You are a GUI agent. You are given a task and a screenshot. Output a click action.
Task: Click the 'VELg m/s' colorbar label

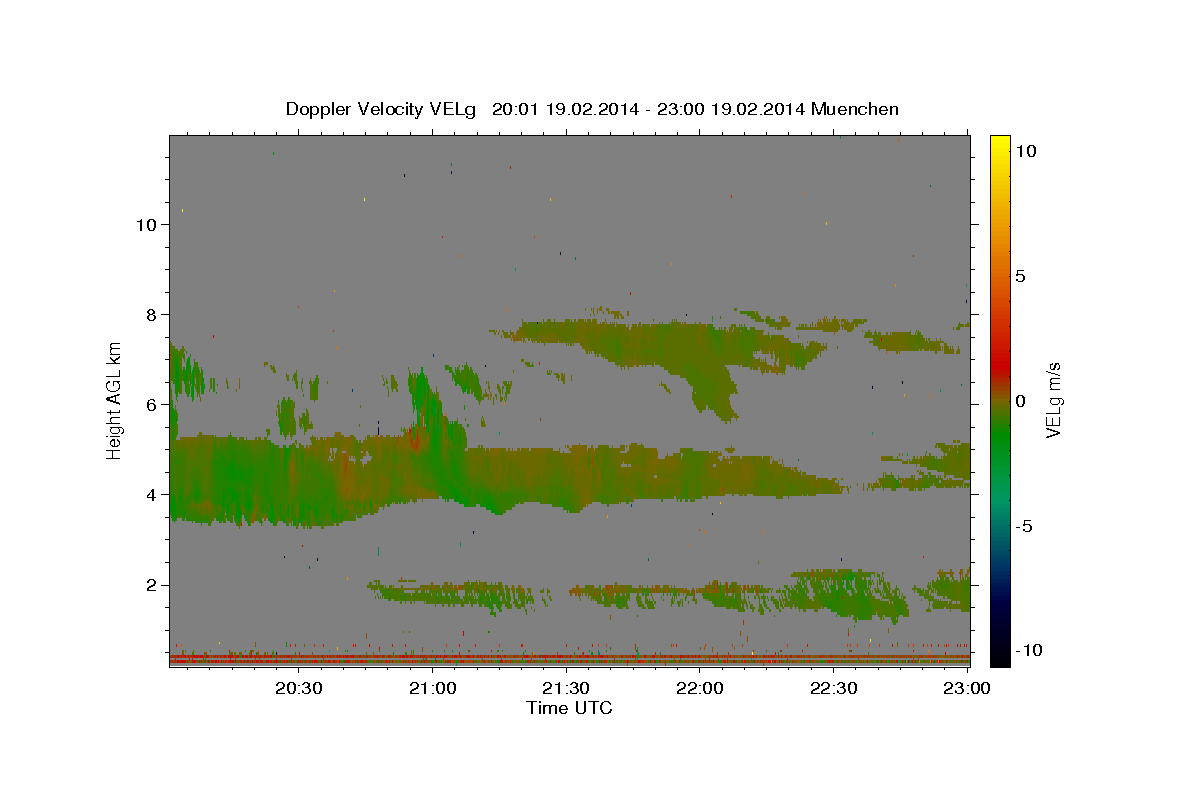tap(1053, 400)
